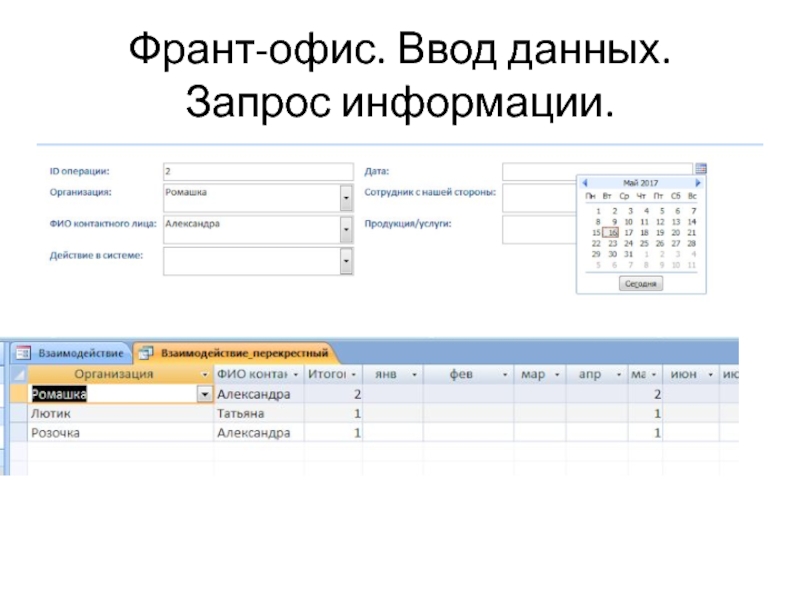This screenshot has height=600, width=800.
Task: Click the Взаимодействие table tab icon
Action: (22, 353)
